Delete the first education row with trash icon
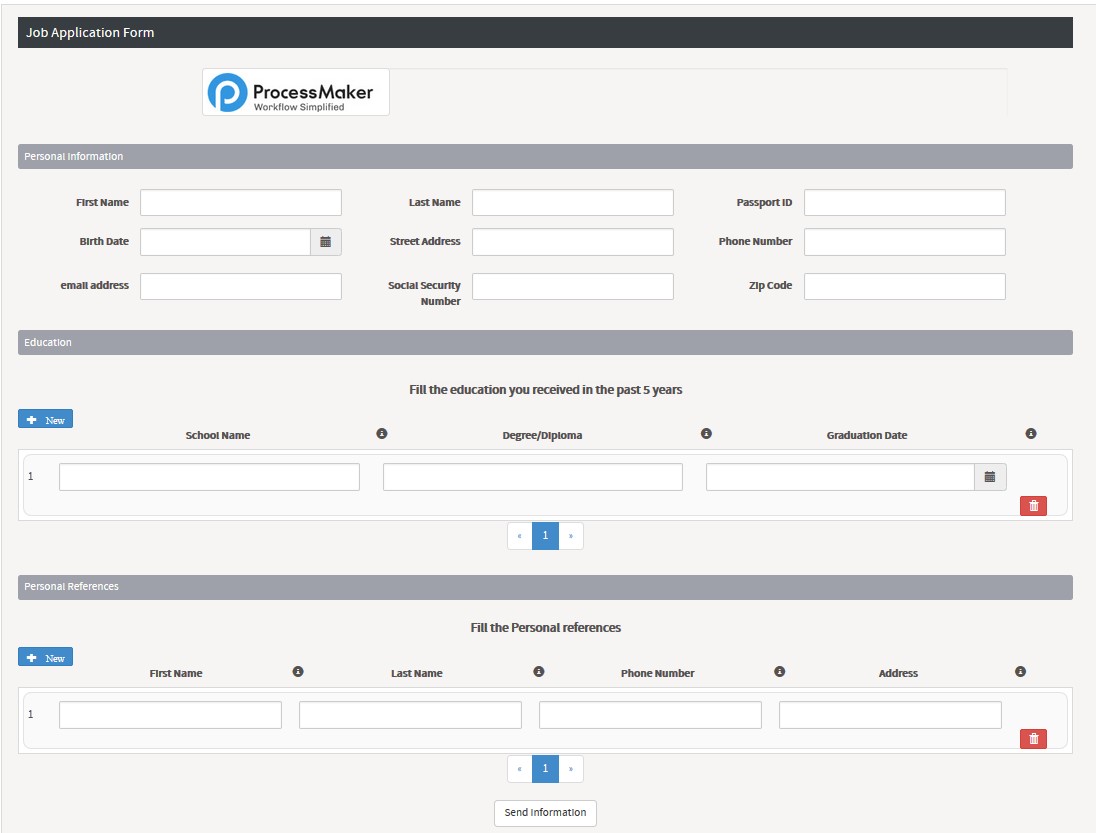 coord(1032,505)
